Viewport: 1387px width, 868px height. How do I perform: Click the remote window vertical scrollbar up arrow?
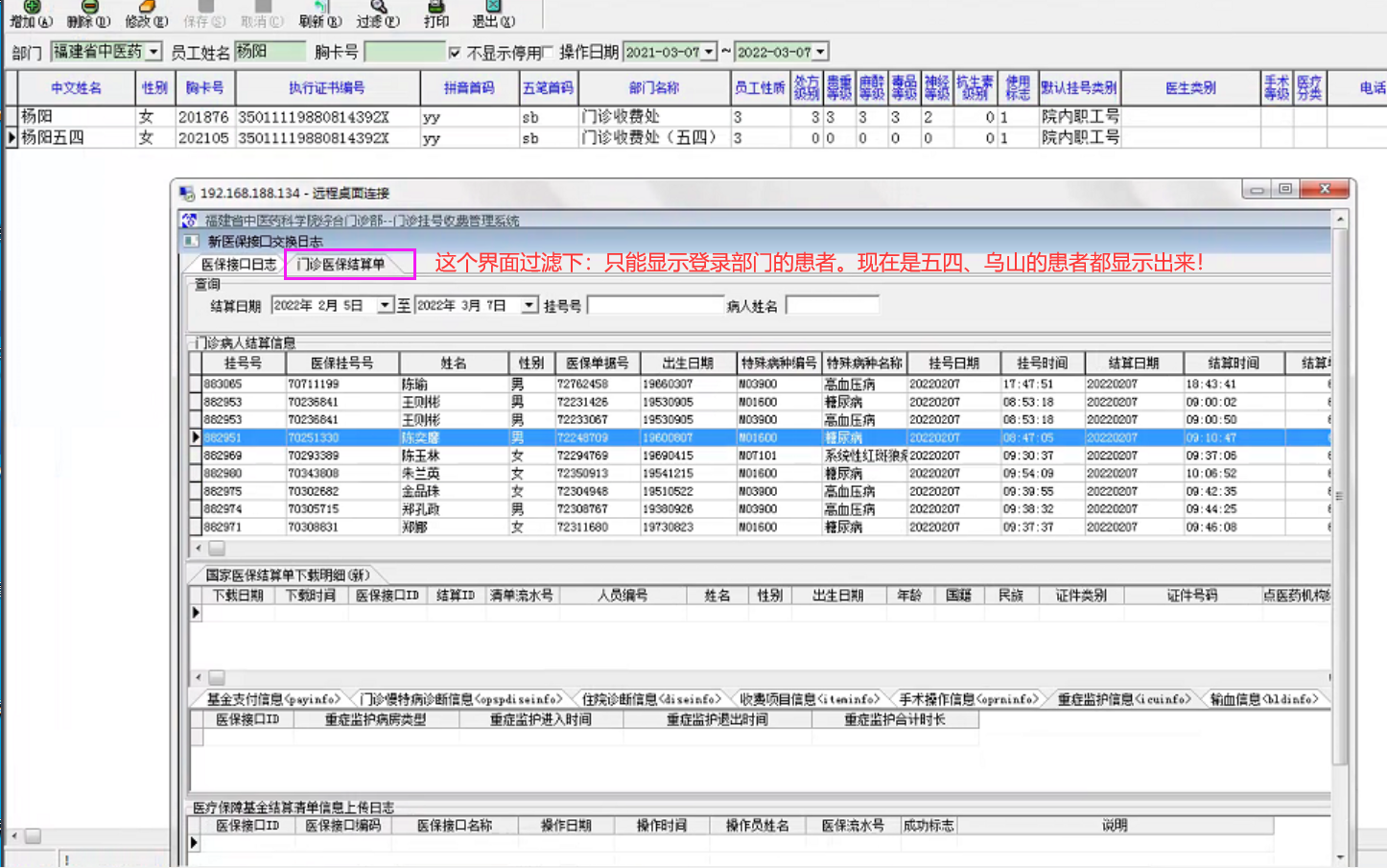tap(1340, 220)
